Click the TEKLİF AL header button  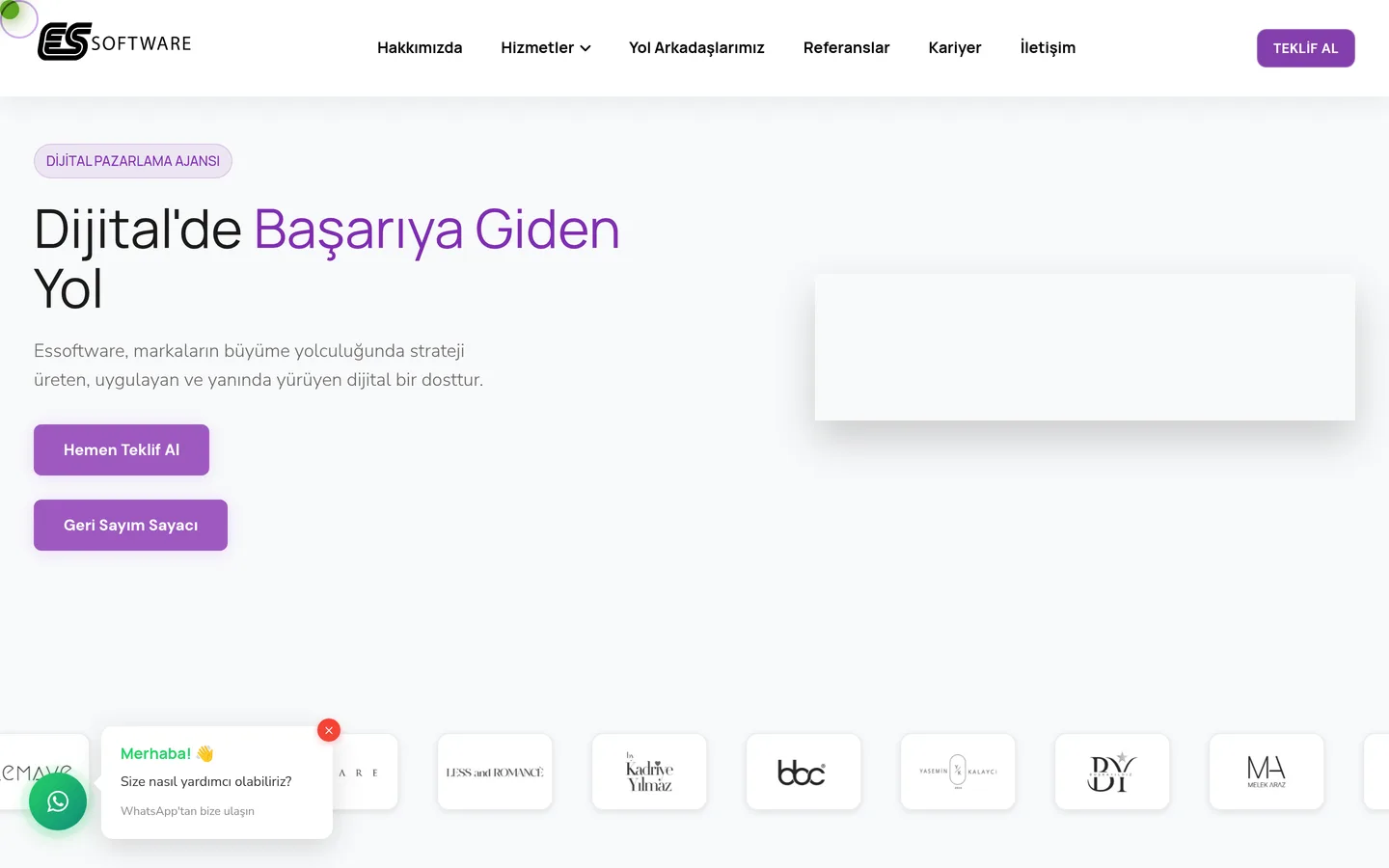[1305, 48]
